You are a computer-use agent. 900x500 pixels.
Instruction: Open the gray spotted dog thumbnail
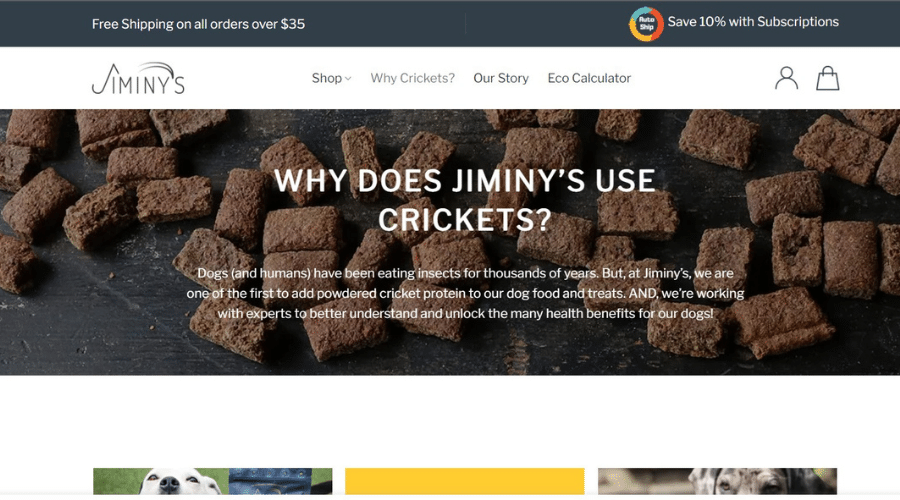(x=717, y=481)
